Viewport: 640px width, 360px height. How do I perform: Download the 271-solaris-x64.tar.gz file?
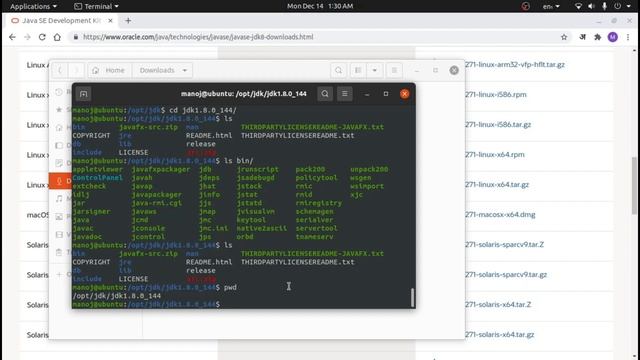500,335
